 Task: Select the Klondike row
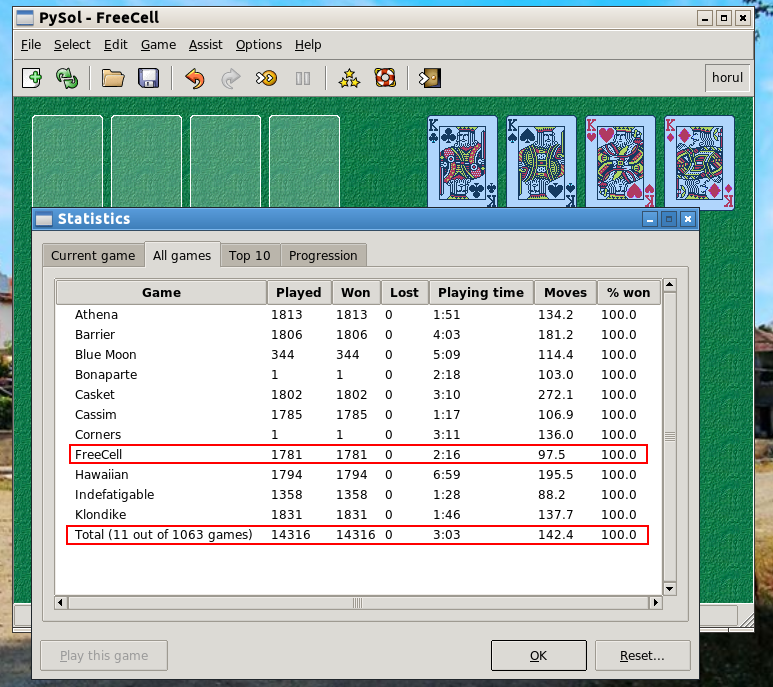click(x=358, y=515)
